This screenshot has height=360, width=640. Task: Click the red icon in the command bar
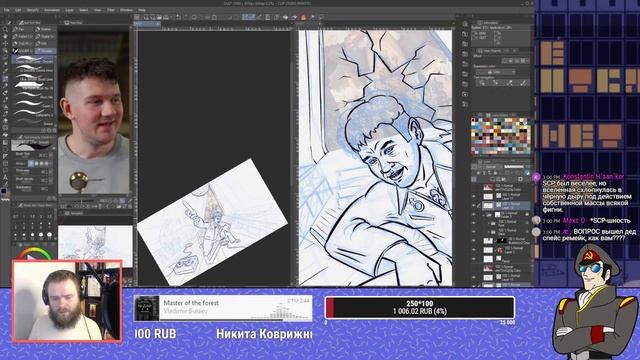click(303, 17)
